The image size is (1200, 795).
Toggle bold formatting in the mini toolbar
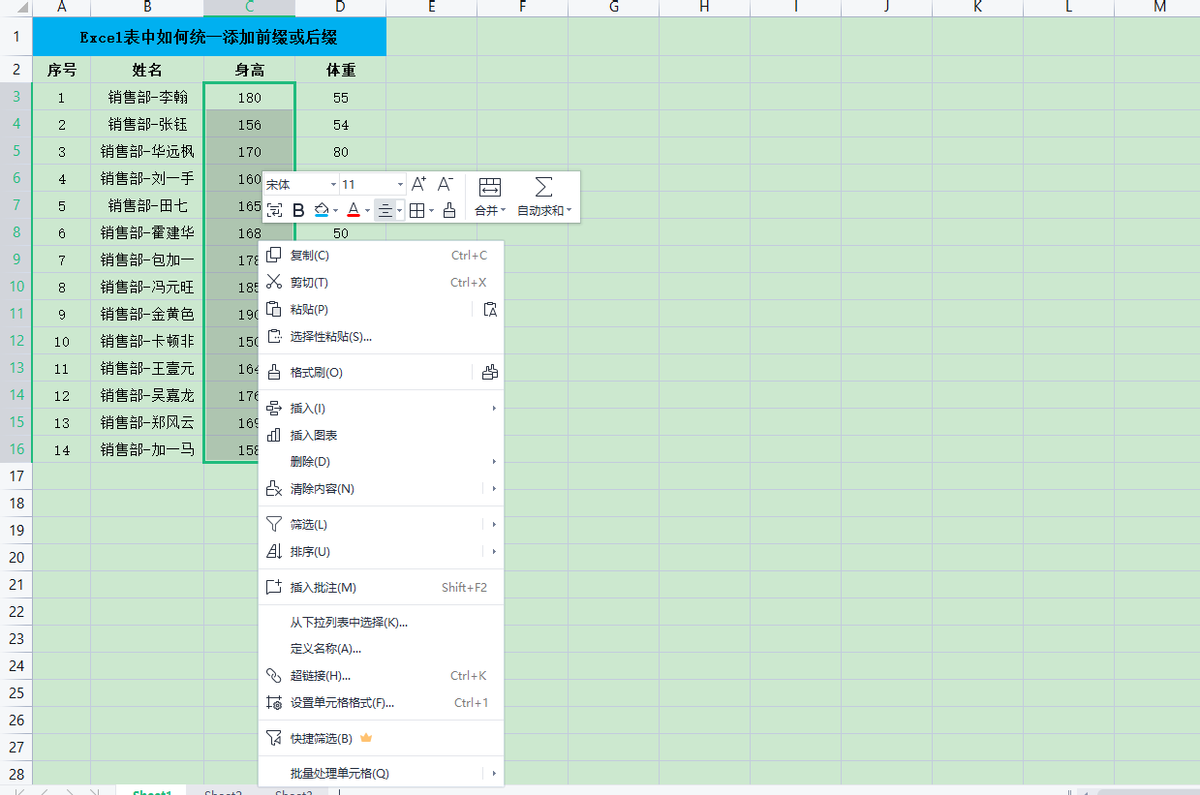(x=298, y=210)
